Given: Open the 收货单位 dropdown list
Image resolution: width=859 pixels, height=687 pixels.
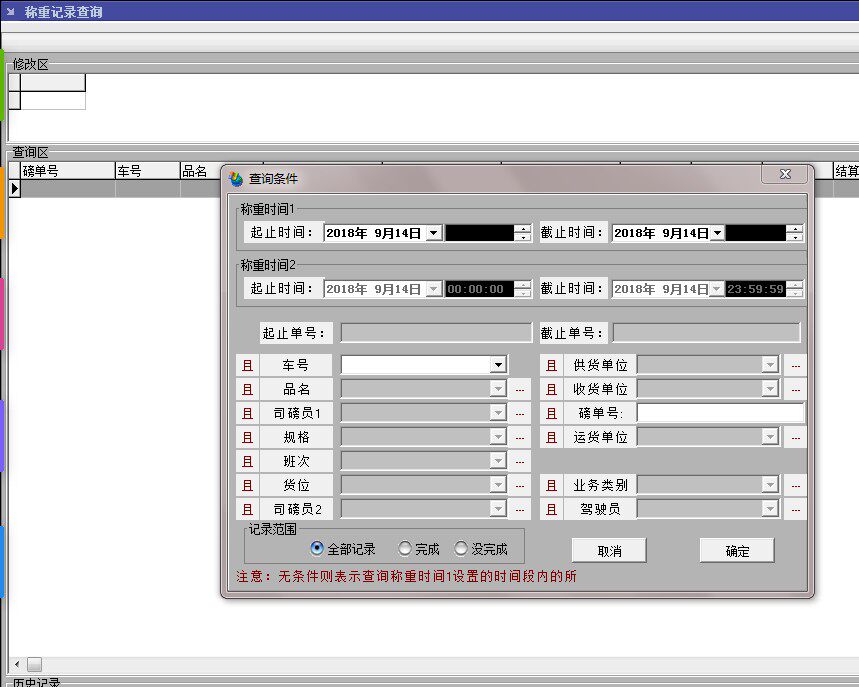Looking at the screenshot, I should [770, 389].
